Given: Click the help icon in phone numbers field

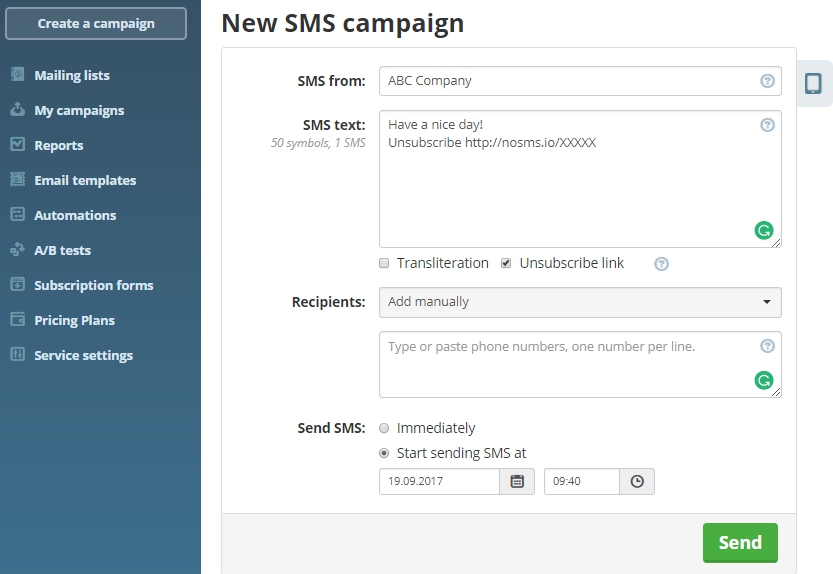Looking at the screenshot, I should 767,346.
